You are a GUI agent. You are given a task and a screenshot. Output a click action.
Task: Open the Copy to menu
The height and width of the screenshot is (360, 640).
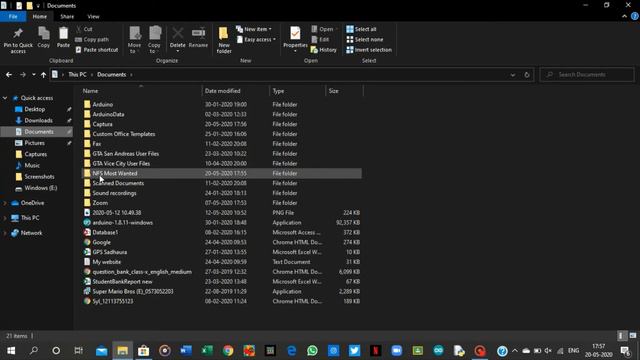(154, 40)
